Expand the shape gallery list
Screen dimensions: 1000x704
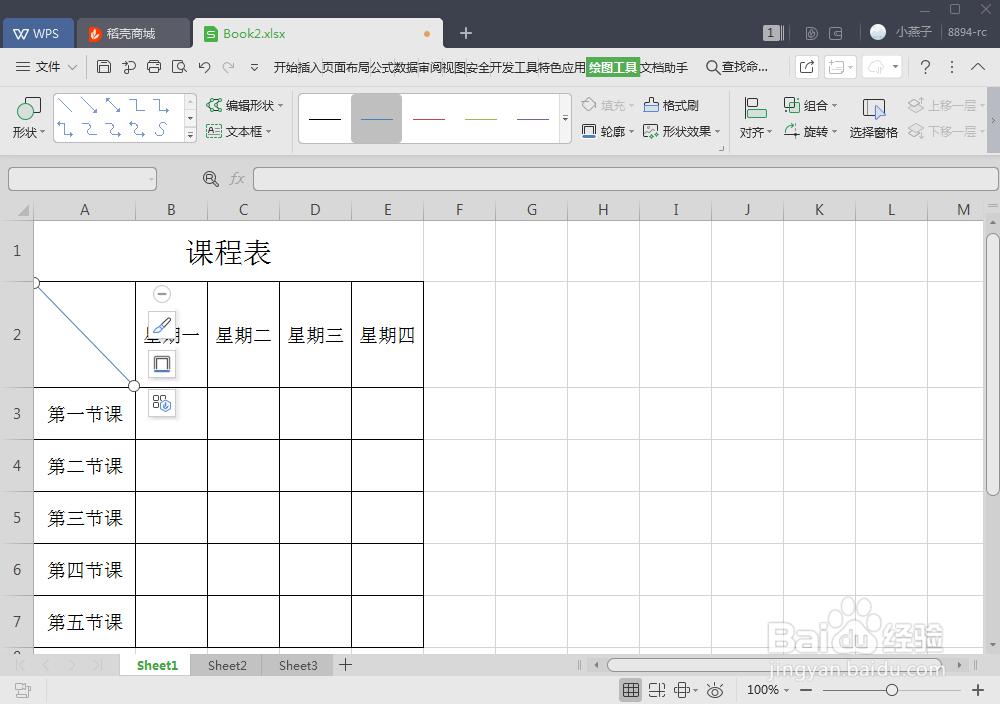[190, 135]
